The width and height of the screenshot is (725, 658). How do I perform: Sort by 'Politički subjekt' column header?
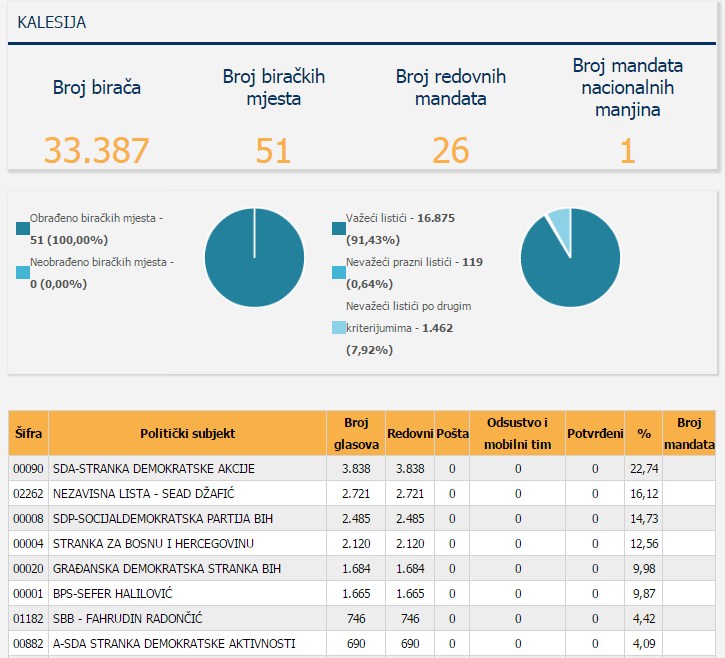(187, 433)
